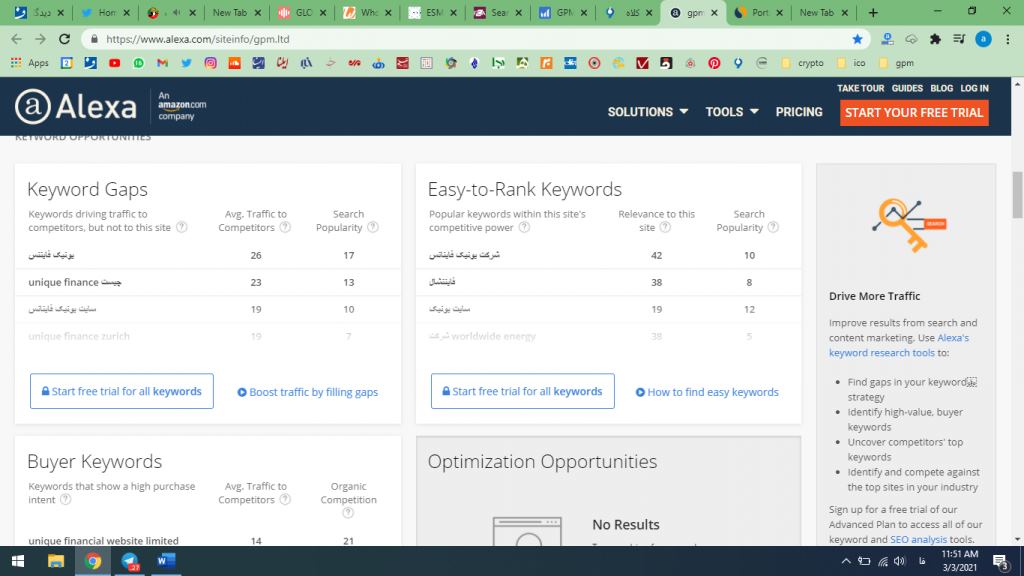1024x576 pixels.
Task: Bookmark this page with the star icon
Action: (x=857, y=39)
